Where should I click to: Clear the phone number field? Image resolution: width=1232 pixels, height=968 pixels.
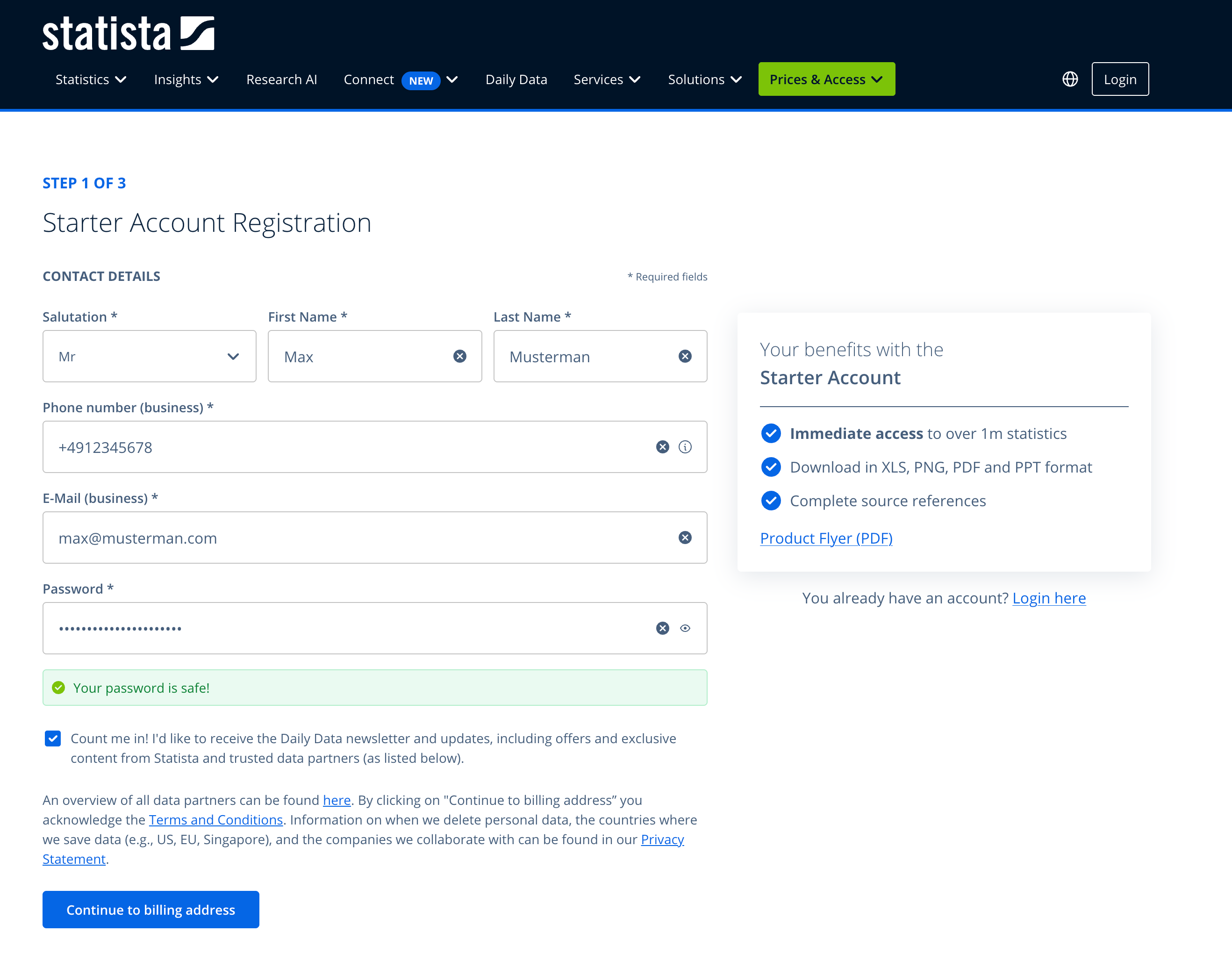(662, 446)
